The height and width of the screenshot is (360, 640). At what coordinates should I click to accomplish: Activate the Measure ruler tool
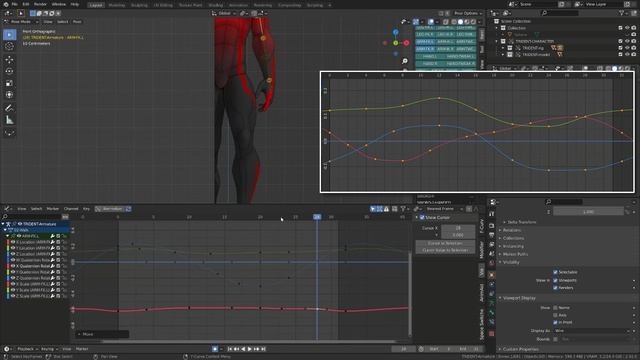coord(9,120)
